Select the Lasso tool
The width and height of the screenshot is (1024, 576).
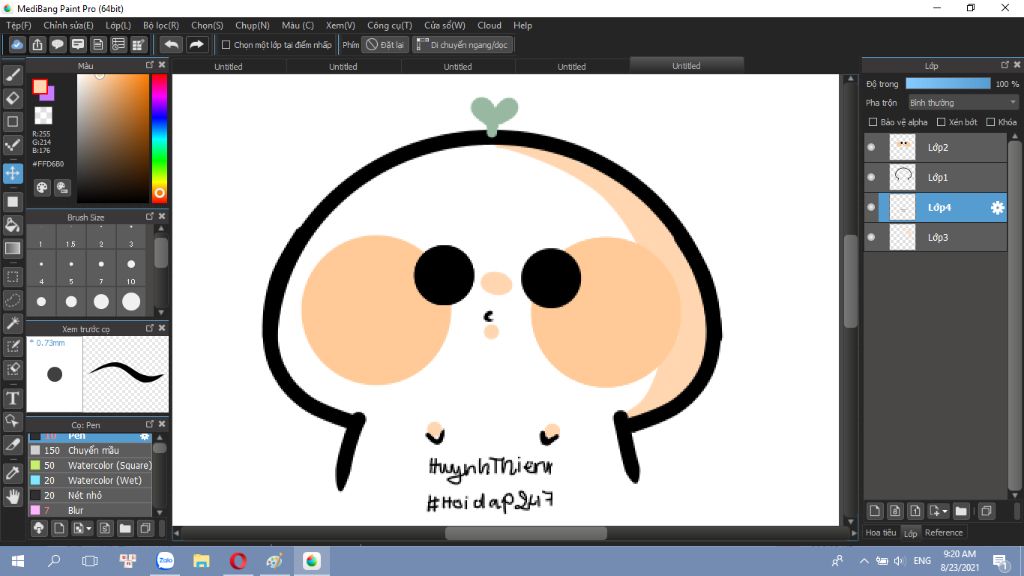(12, 300)
